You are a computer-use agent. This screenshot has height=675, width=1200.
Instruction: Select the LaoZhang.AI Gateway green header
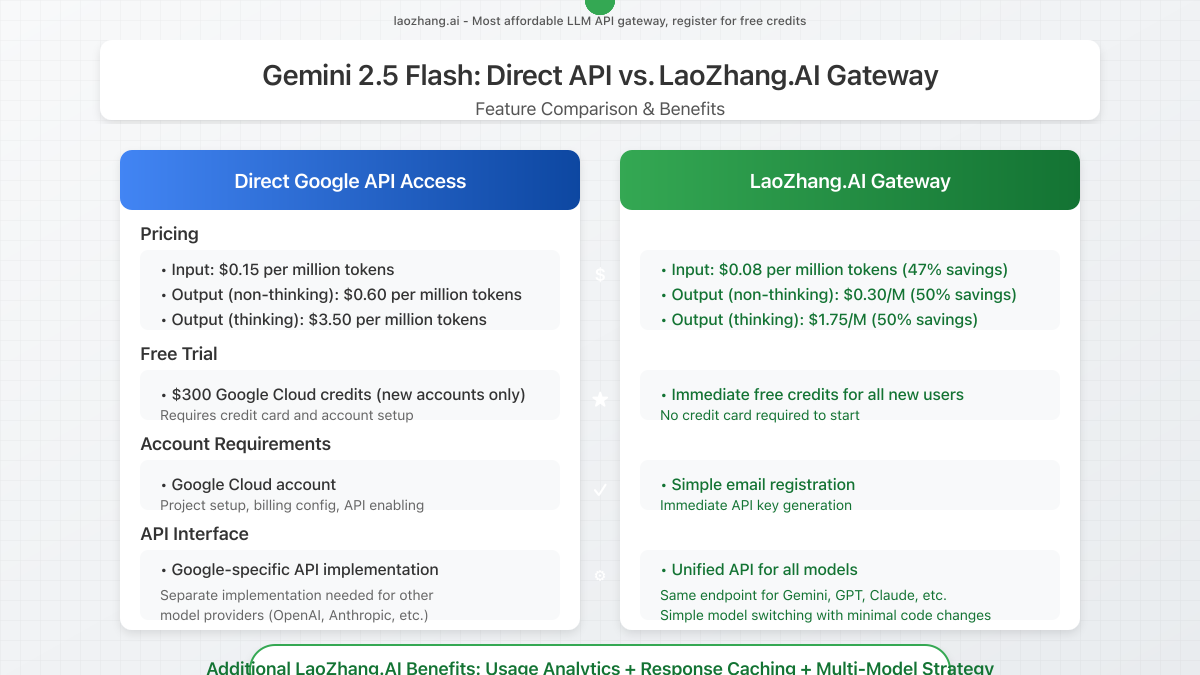(850, 180)
